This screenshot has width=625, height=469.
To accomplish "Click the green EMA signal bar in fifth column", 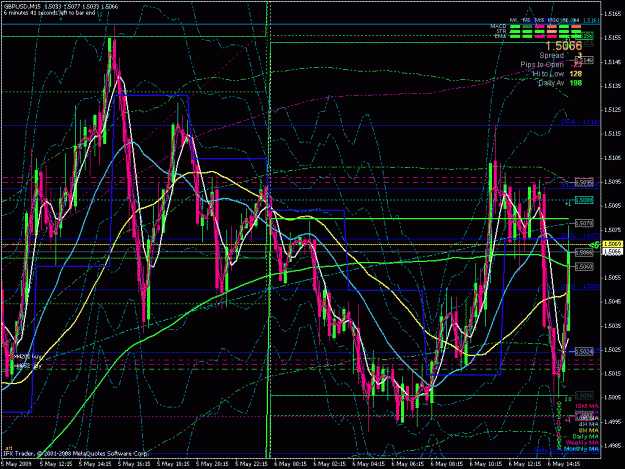I will (564, 36).
